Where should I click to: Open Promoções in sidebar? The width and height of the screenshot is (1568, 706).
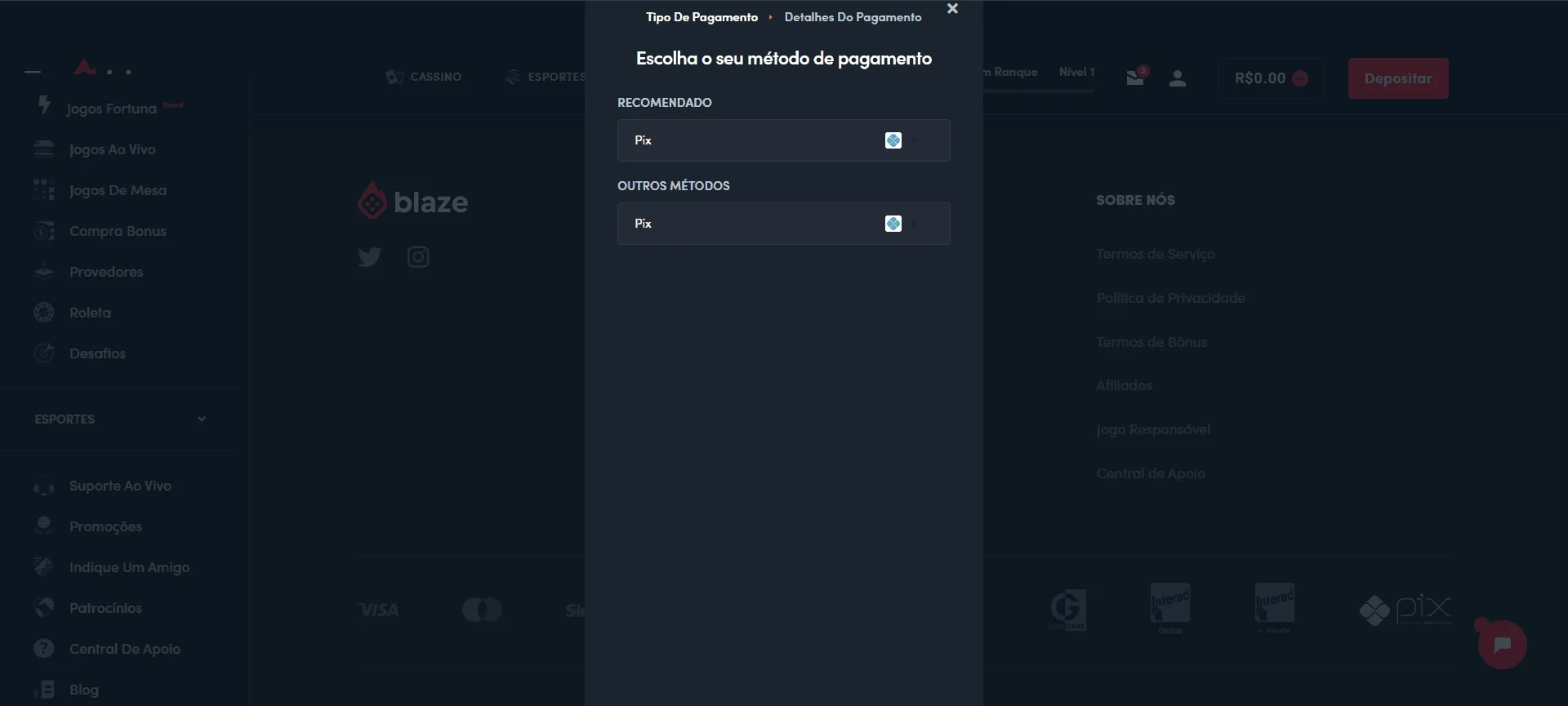(x=105, y=526)
